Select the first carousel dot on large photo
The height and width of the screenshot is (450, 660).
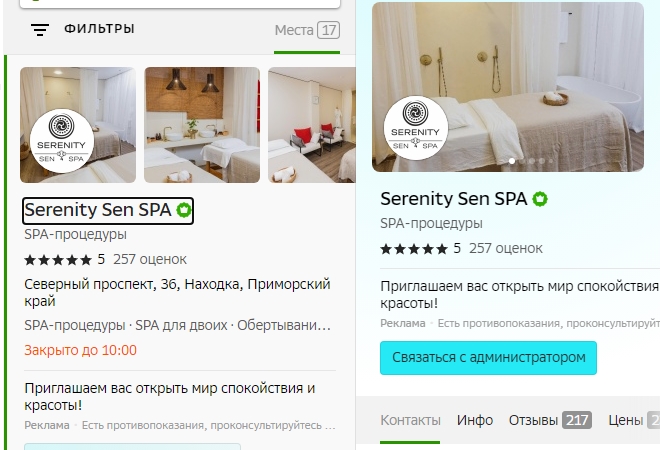pyautogui.click(x=512, y=161)
